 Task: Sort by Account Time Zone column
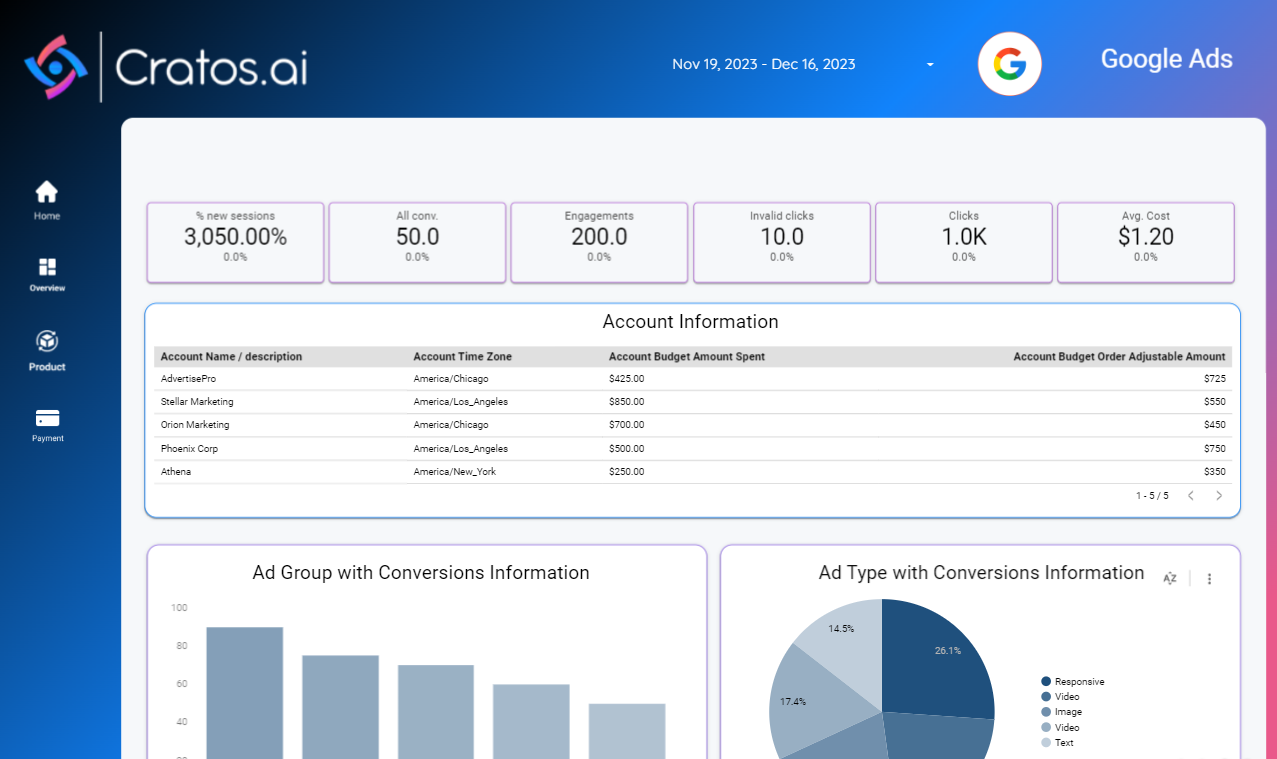(x=463, y=357)
